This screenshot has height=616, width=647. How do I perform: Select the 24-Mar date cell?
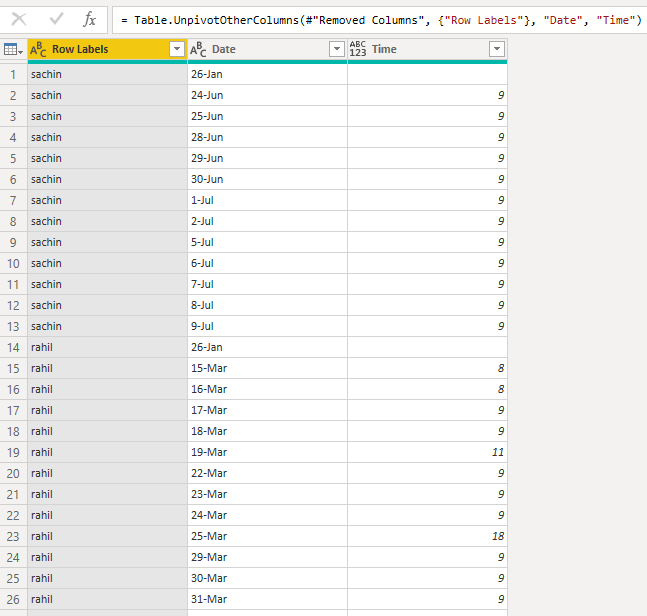(267, 516)
